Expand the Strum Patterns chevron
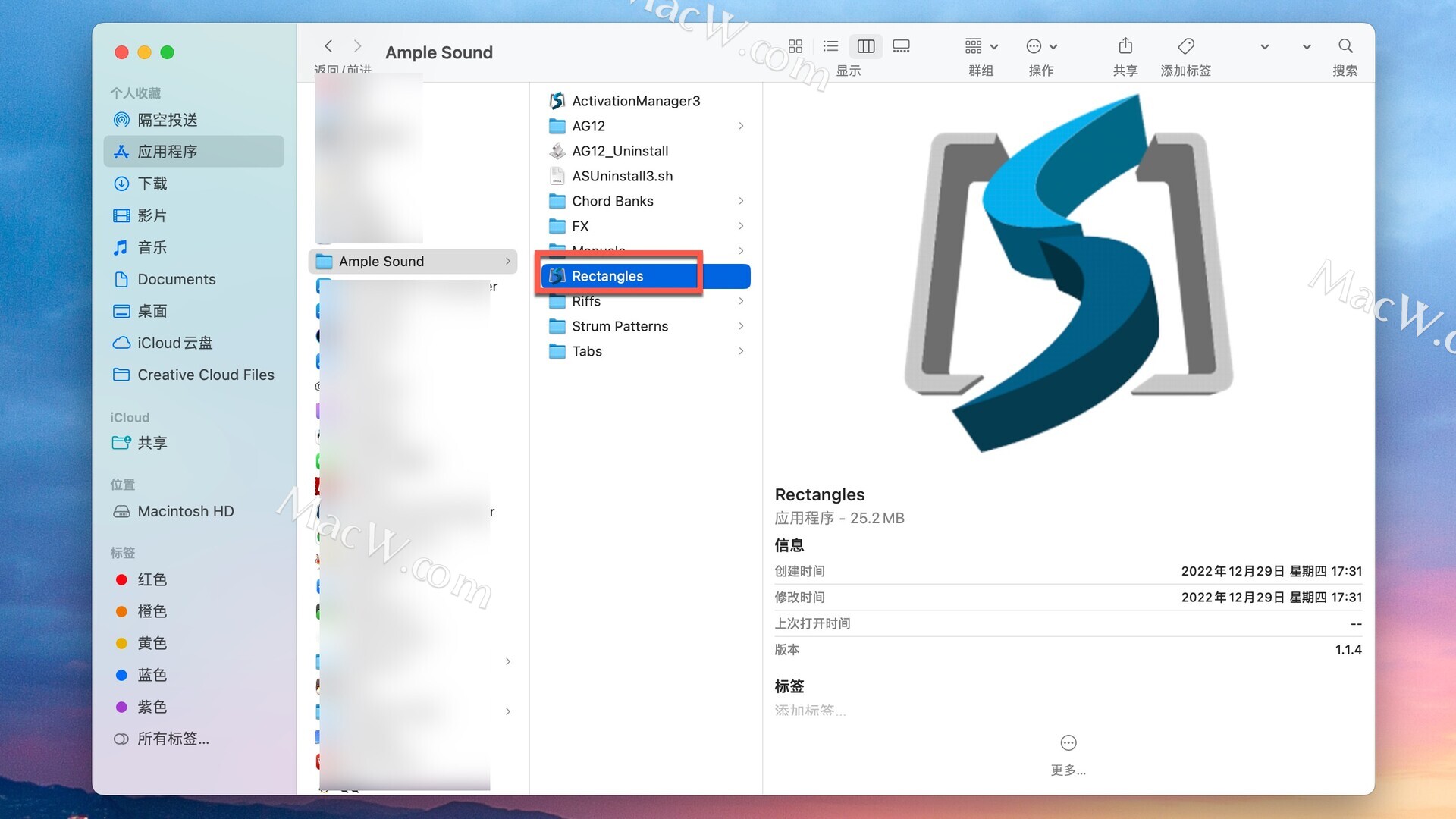Image resolution: width=1456 pixels, height=819 pixels. 741,326
